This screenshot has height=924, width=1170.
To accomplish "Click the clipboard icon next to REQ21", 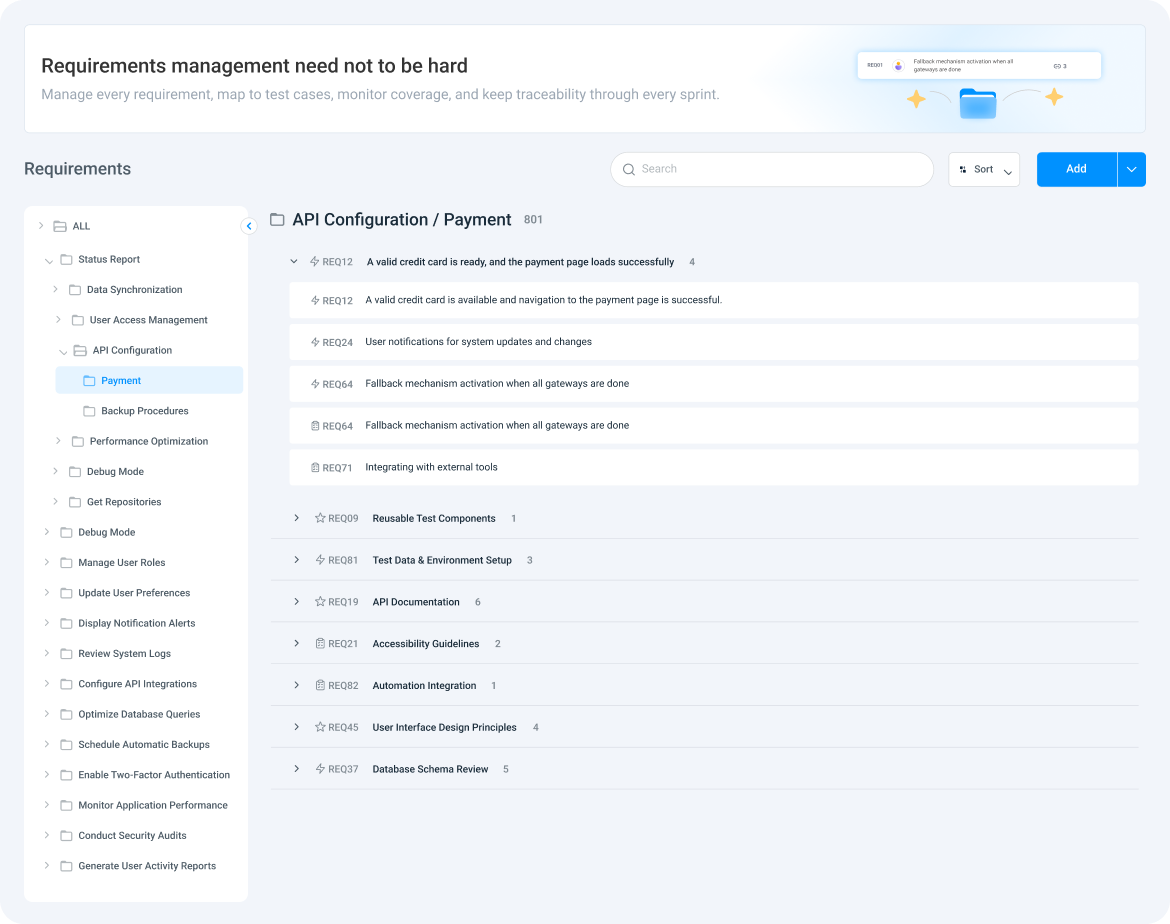I will tap(320, 644).
